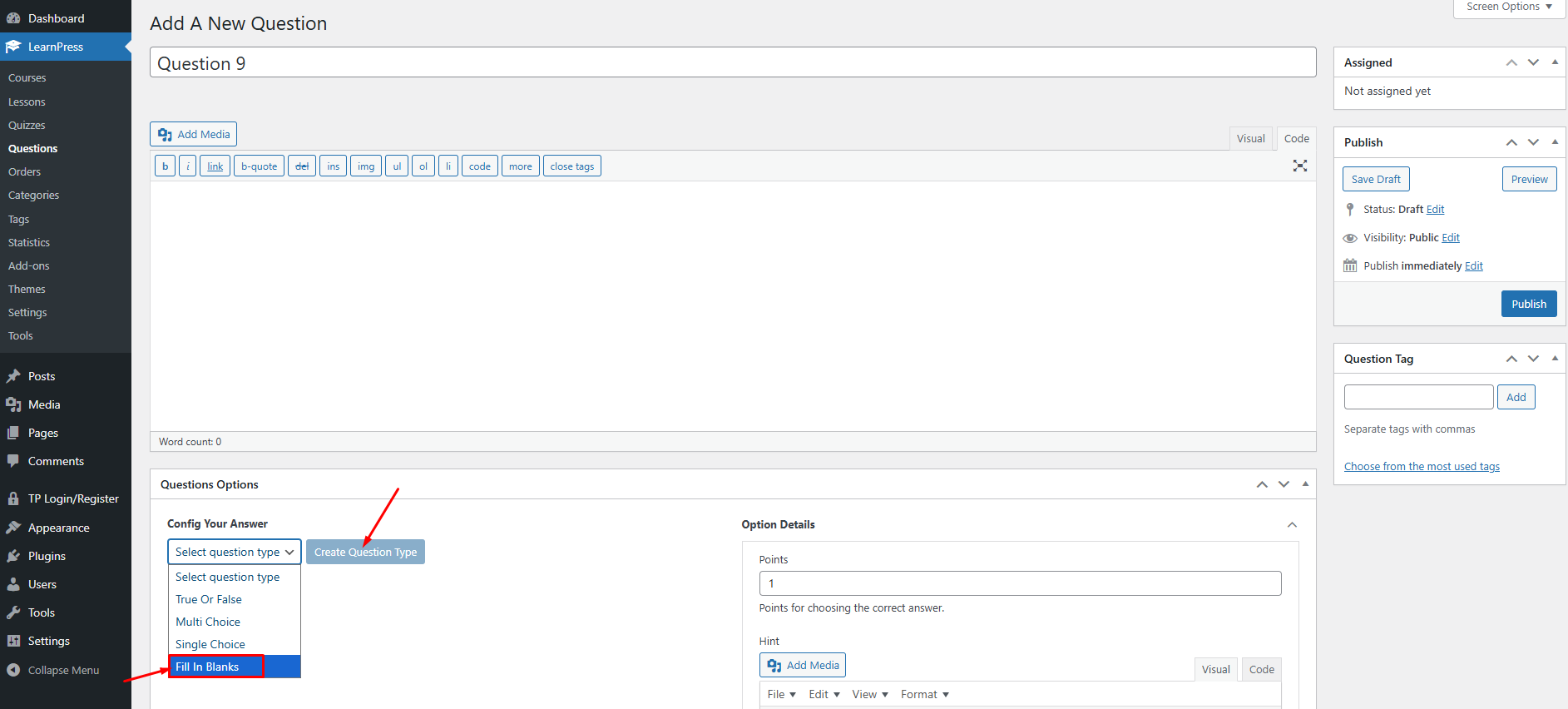Switch to the Visual editor tab
Screen dimensions: 1568x709
click(x=1250, y=139)
